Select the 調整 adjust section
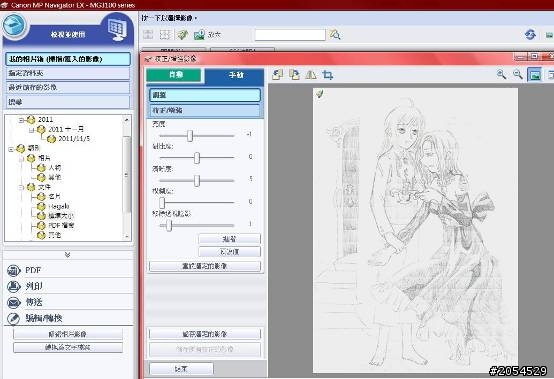554x379 pixels. [x=205, y=95]
